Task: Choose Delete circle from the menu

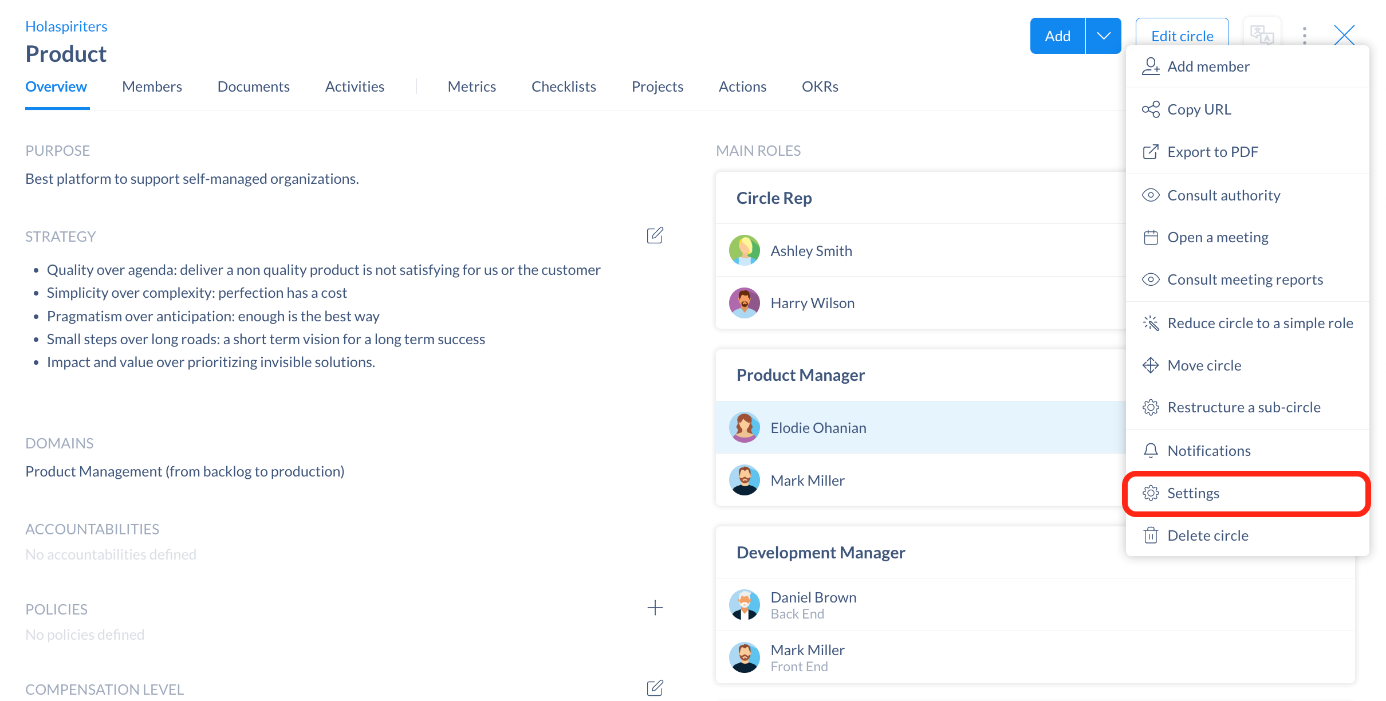Action: coord(1247,535)
